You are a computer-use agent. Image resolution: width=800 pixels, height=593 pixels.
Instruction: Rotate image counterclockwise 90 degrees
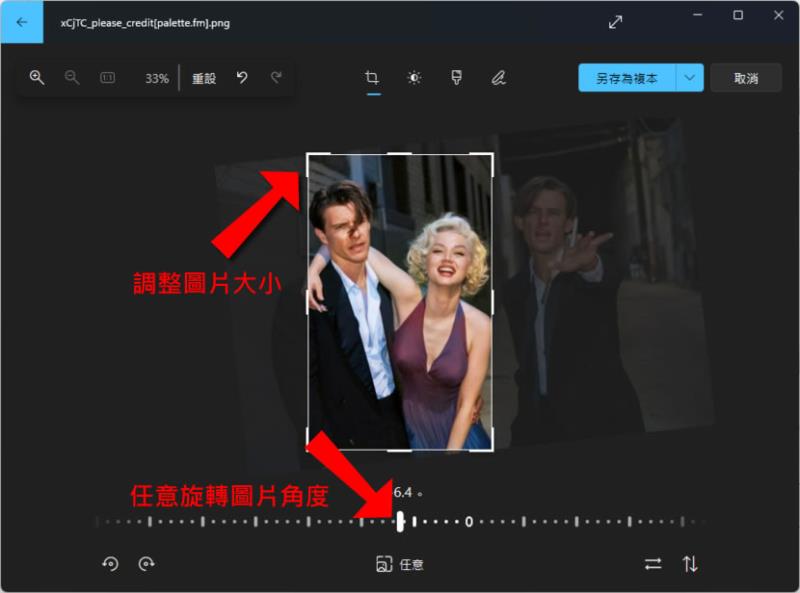pos(110,564)
